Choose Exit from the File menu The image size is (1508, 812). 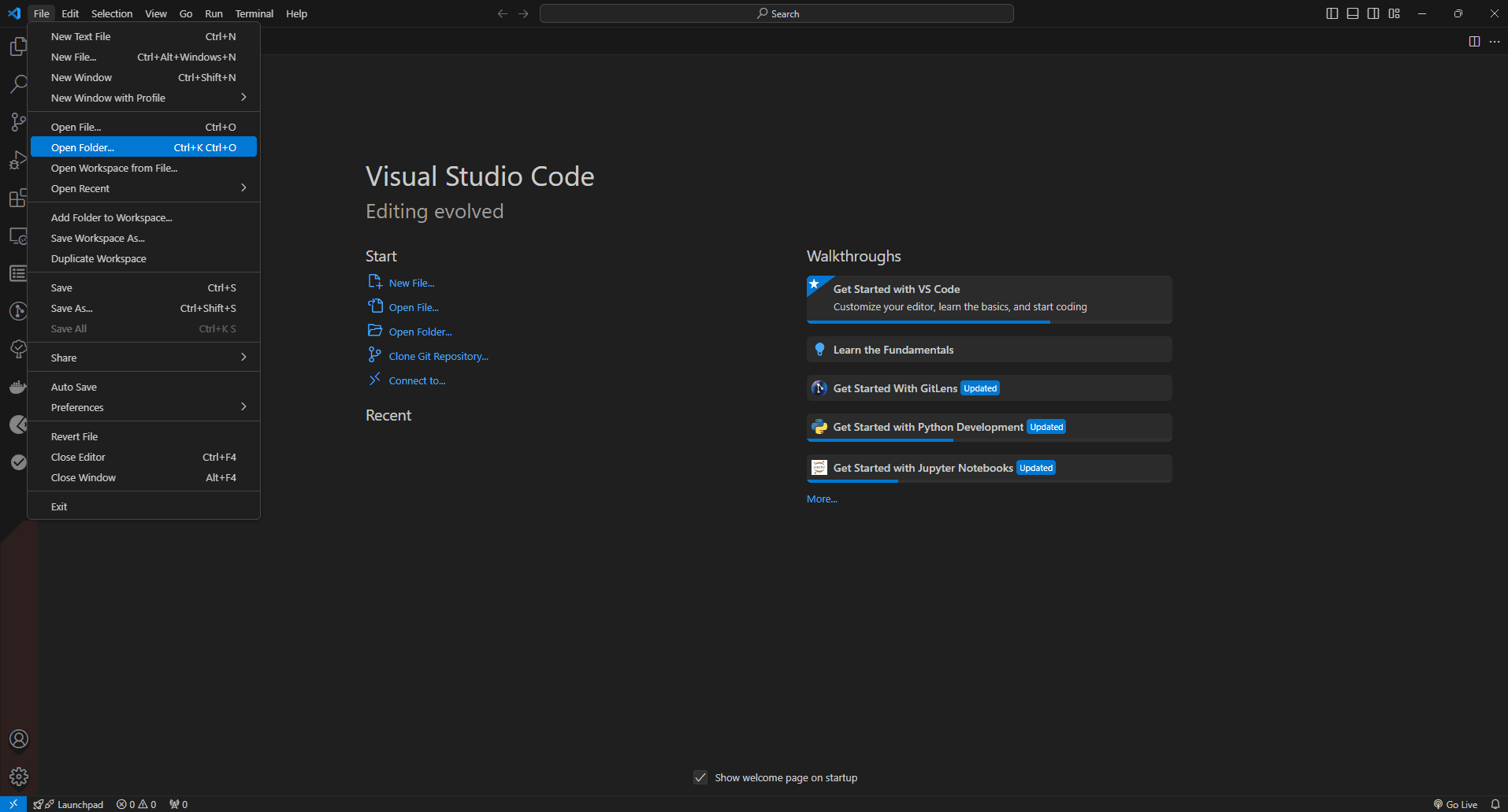coord(143,506)
